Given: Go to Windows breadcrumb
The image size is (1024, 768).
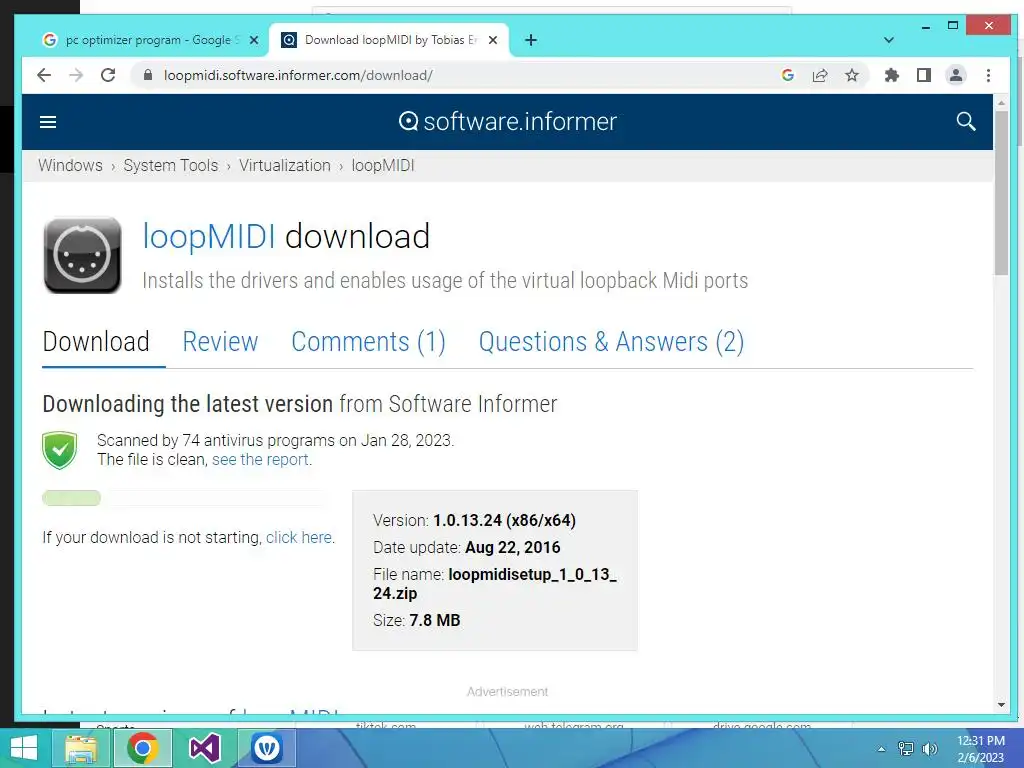Looking at the screenshot, I should click(70, 165).
